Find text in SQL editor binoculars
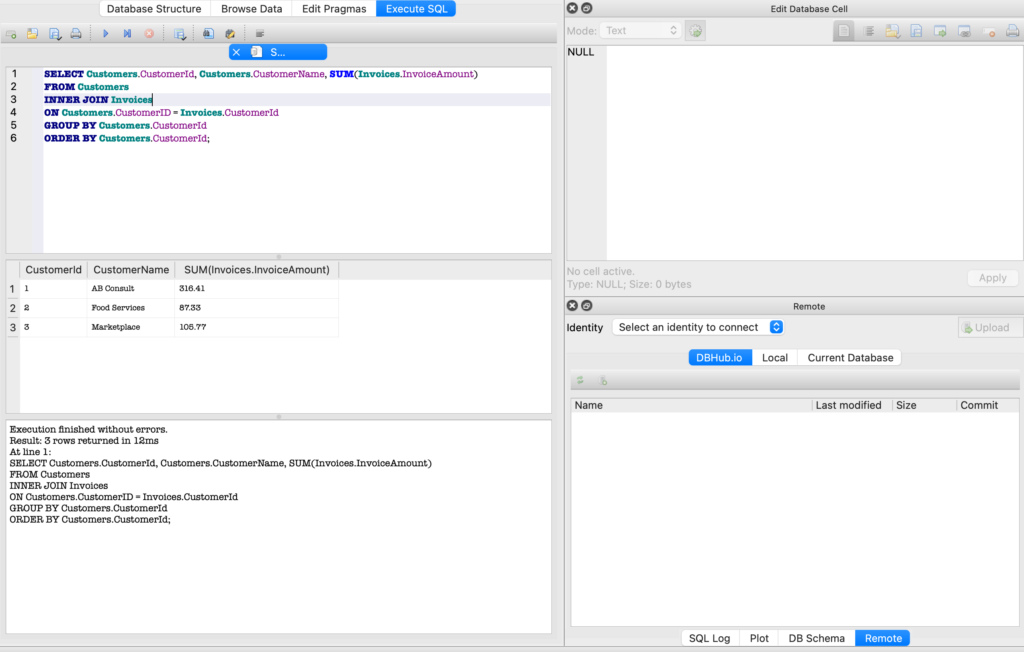Image resolution: width=1024 pixels, height=652 pixels. (x=208, y=34)
